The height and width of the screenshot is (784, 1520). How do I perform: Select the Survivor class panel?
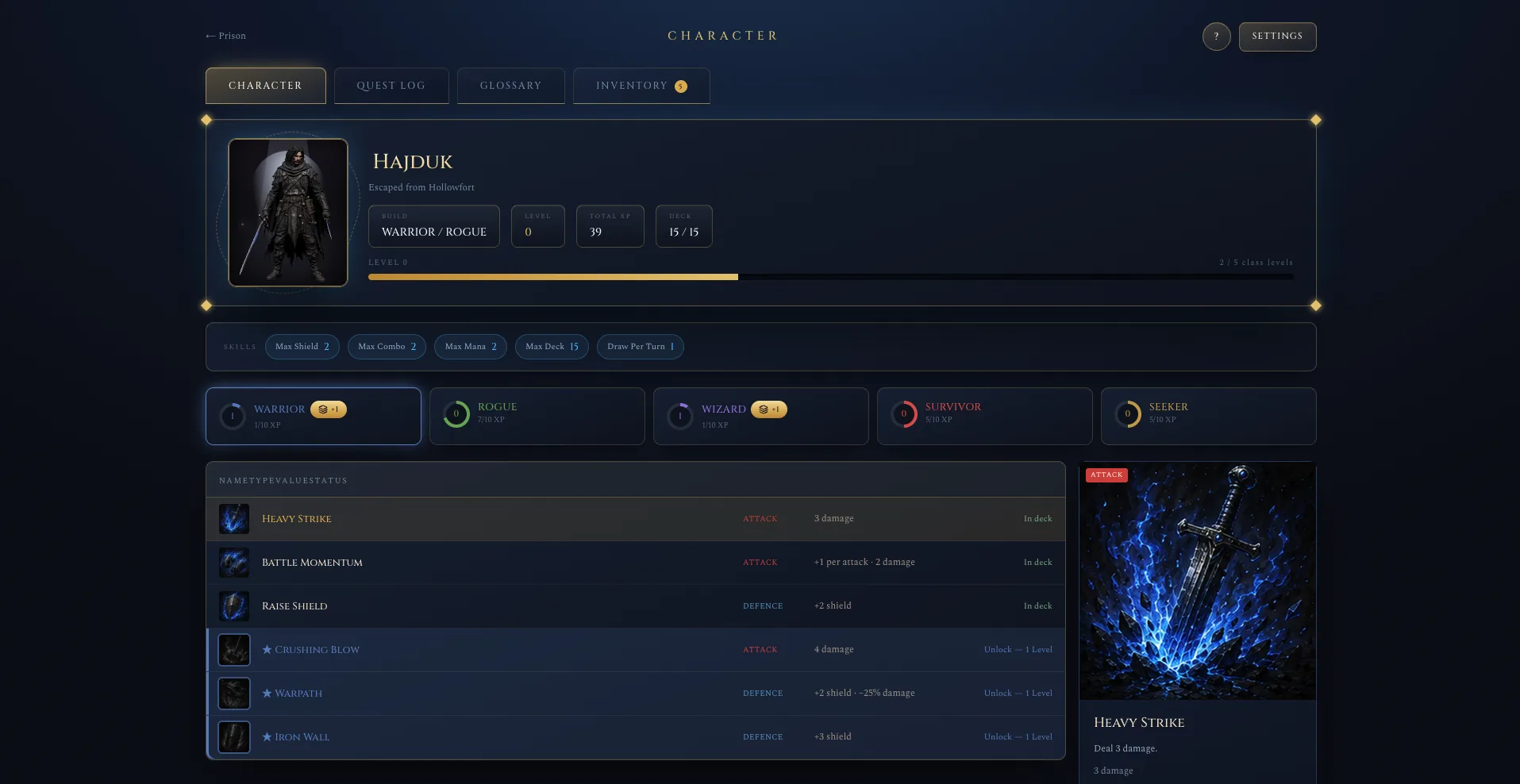click(985, 416)
